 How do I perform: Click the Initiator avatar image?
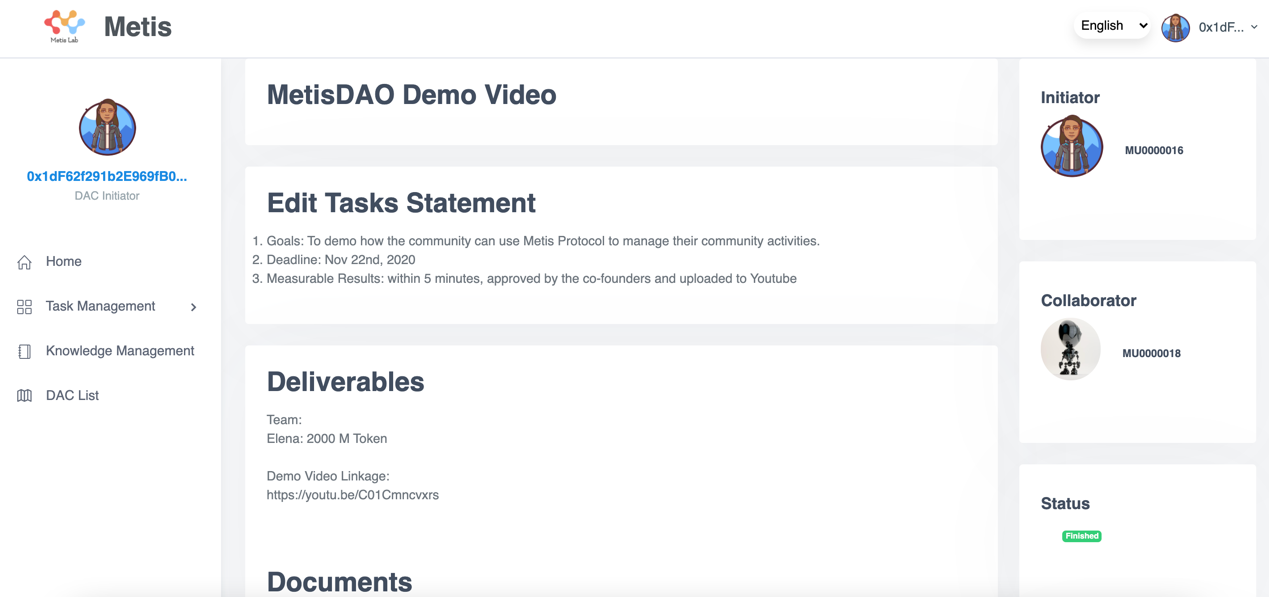pyautogui.click(x=1071, y=147)
